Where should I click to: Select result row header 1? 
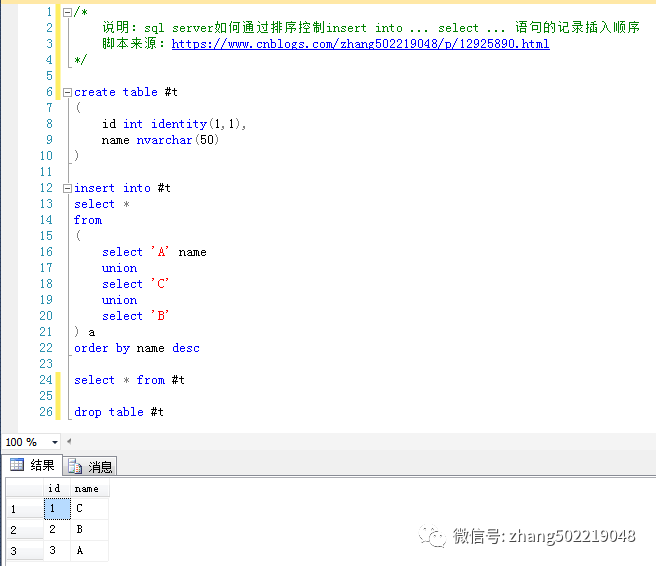point(25,509)
